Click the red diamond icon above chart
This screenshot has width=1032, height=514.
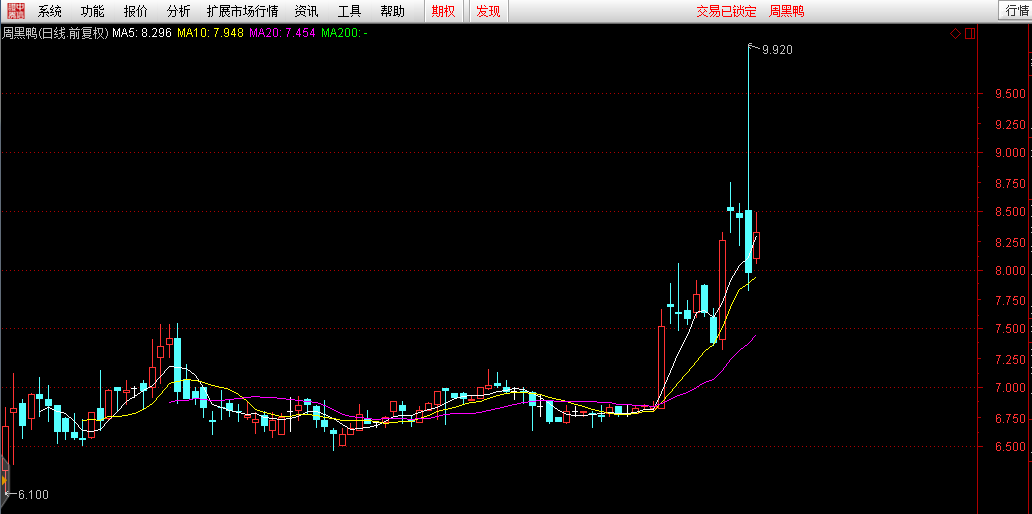pyautogui.click(x=954, y=34)
